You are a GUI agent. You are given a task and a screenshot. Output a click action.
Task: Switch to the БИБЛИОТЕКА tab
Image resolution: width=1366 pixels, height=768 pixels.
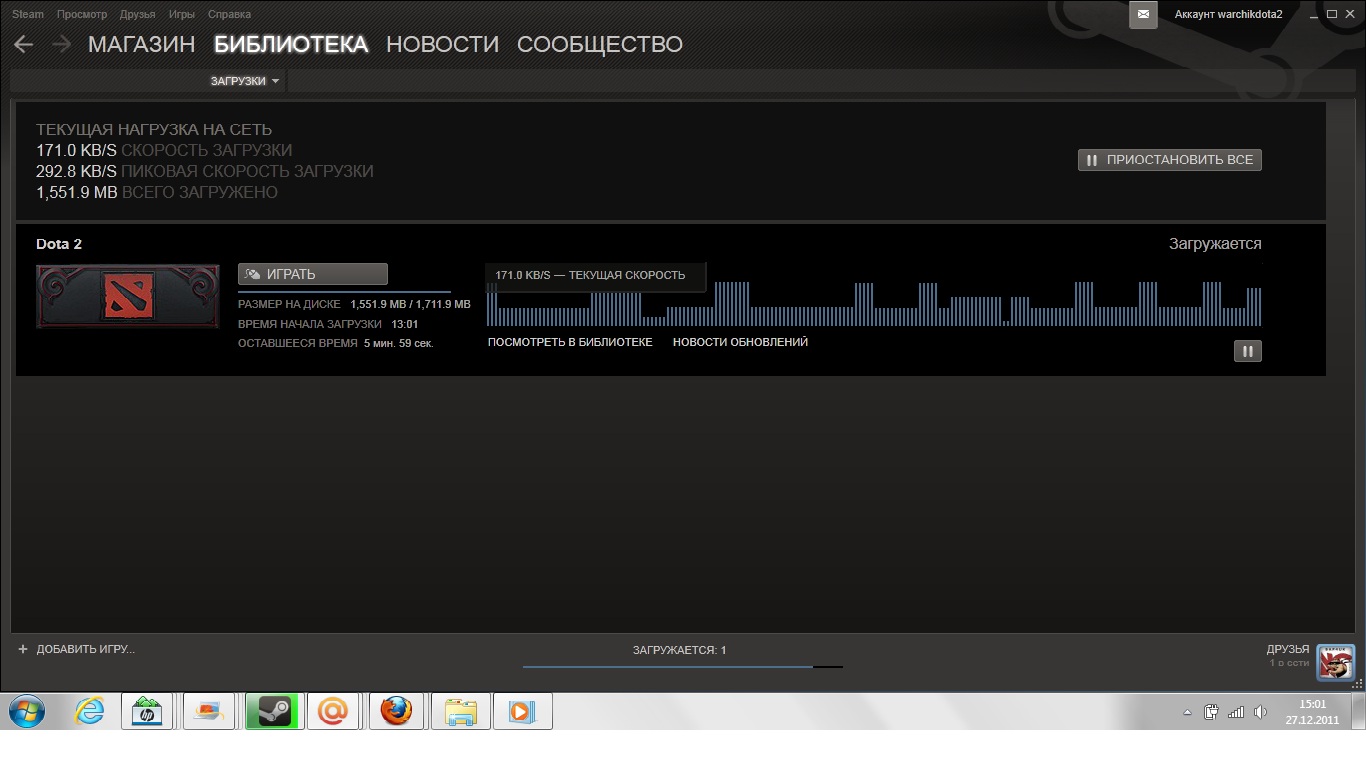291,44
